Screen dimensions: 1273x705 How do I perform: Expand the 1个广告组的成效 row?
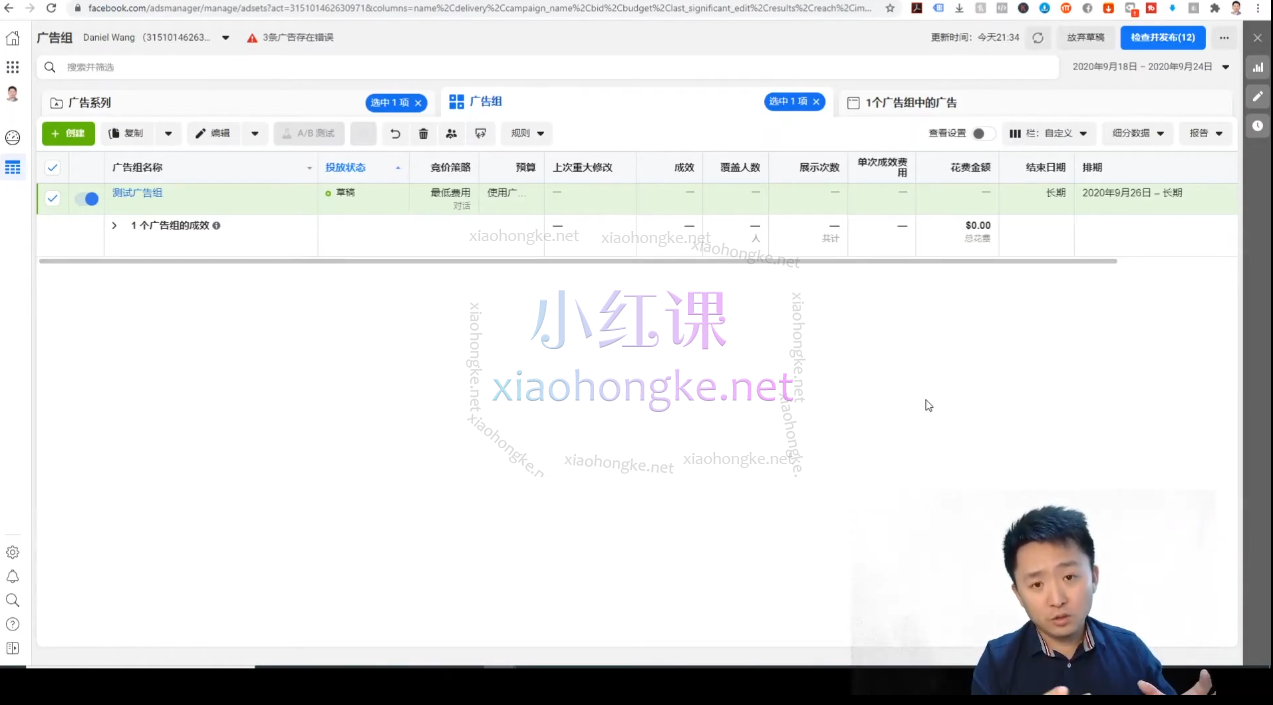114,225
